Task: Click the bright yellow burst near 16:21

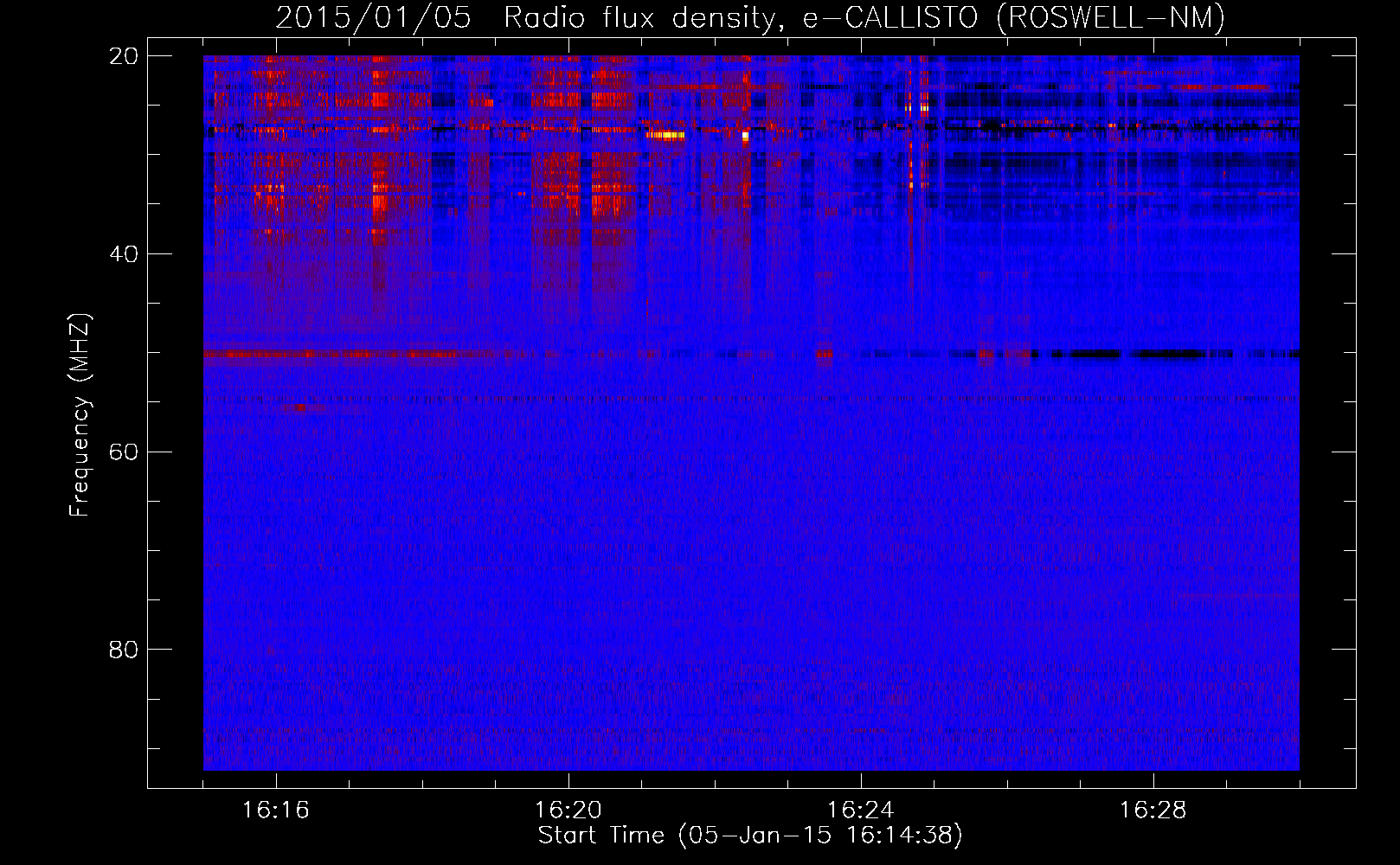Action: pyautogui.click(x=665, y=135)
